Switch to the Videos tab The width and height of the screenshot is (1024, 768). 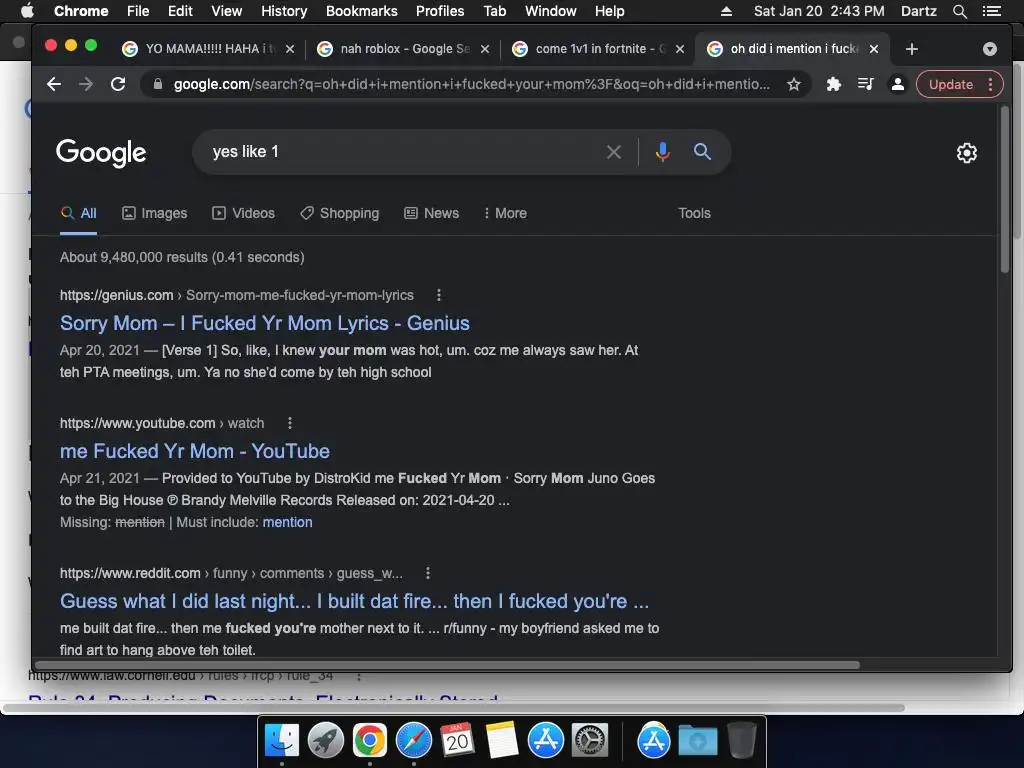point(244,214)
